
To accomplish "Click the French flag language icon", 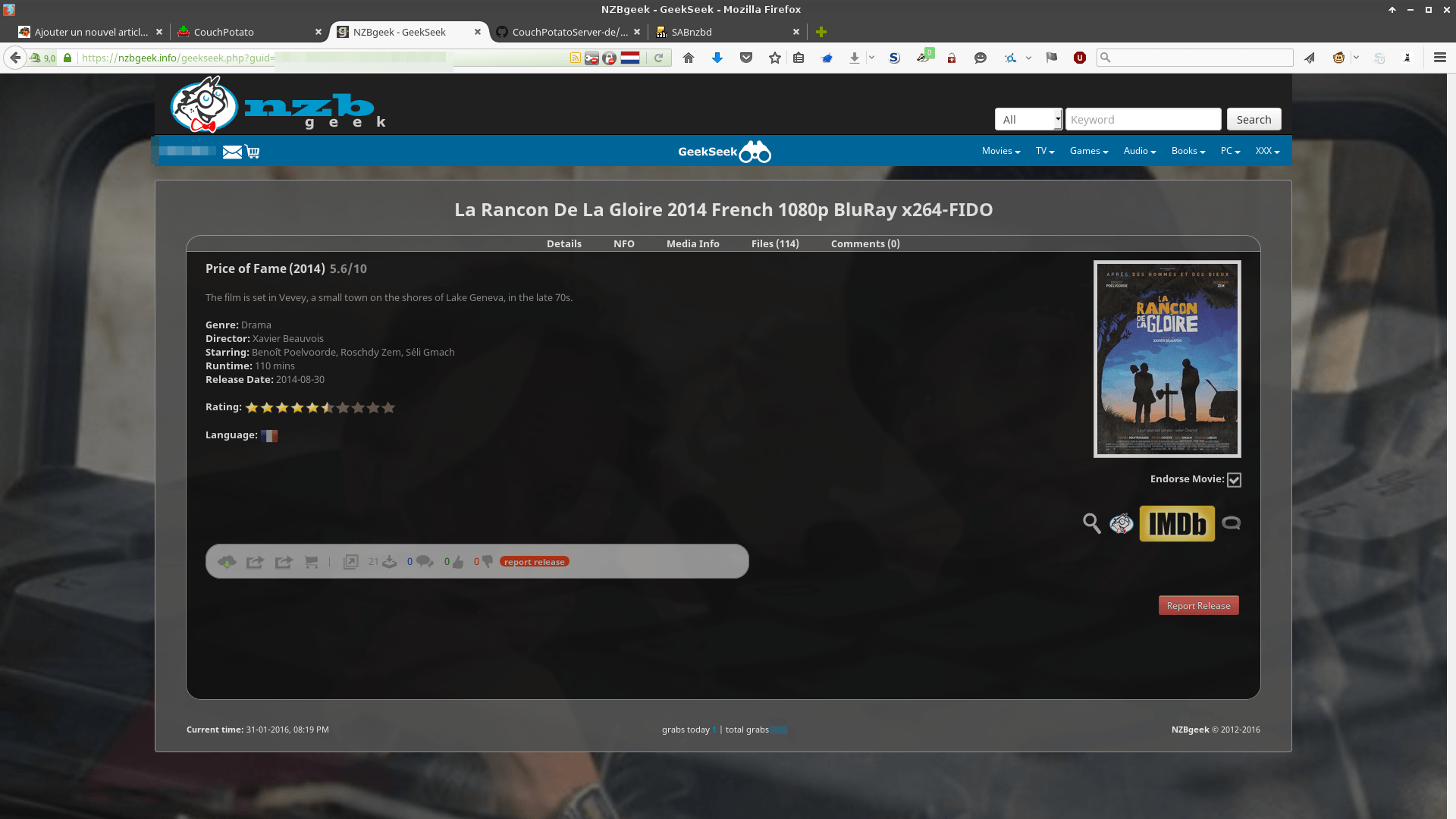I will click(269, 436).
